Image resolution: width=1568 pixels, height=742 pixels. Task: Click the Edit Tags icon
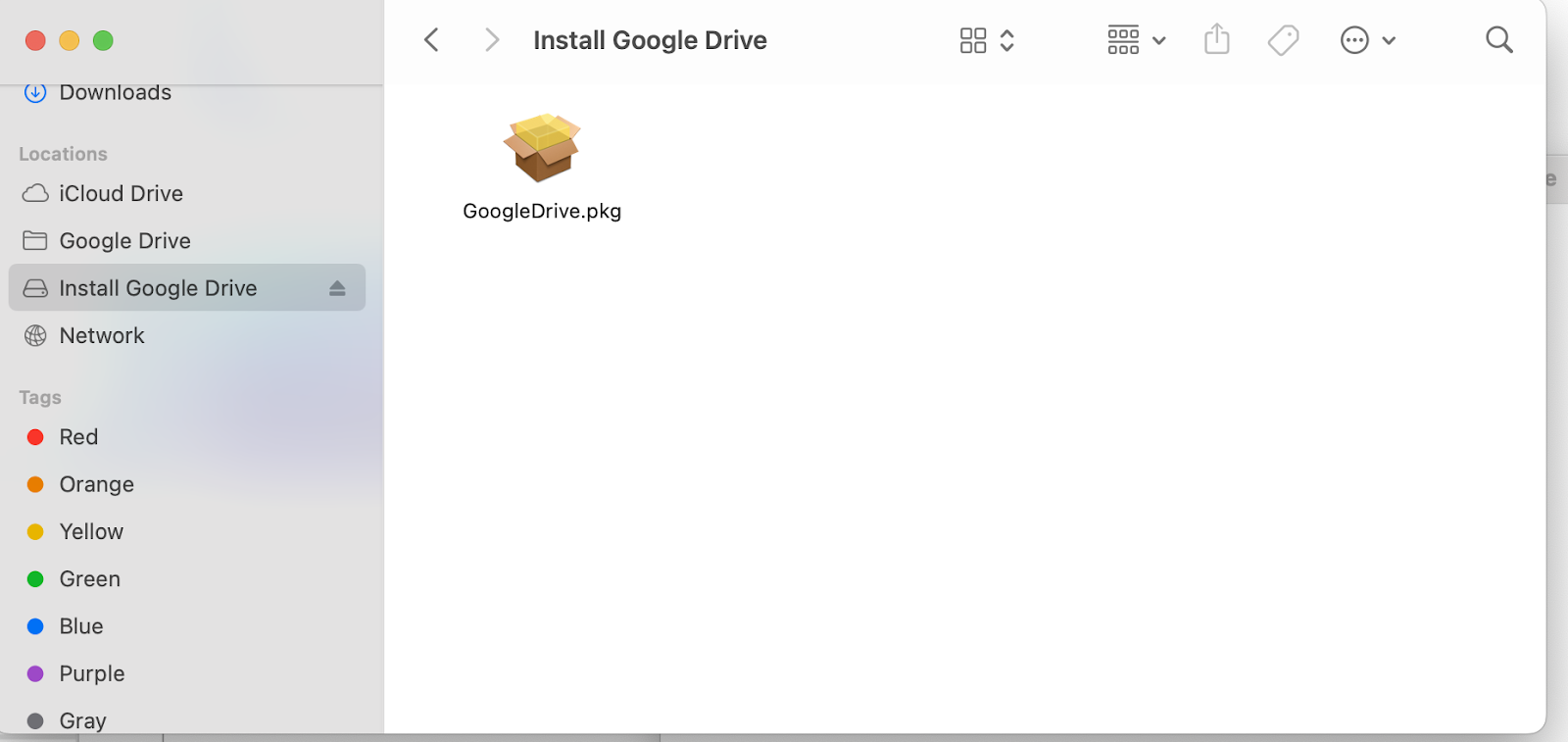click(x=1283, y=40)
